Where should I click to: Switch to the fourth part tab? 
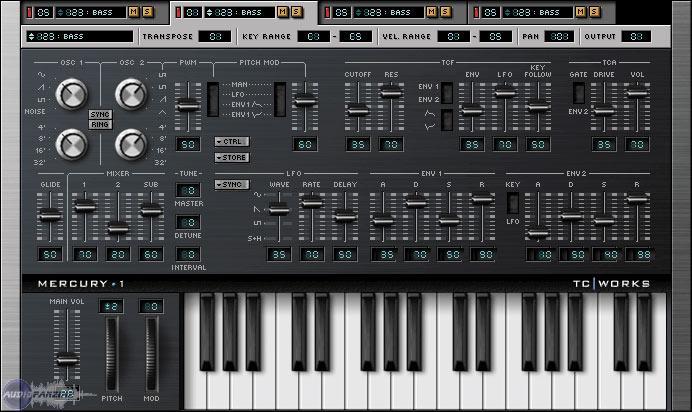pyautogui.click(x=541, y=12)
